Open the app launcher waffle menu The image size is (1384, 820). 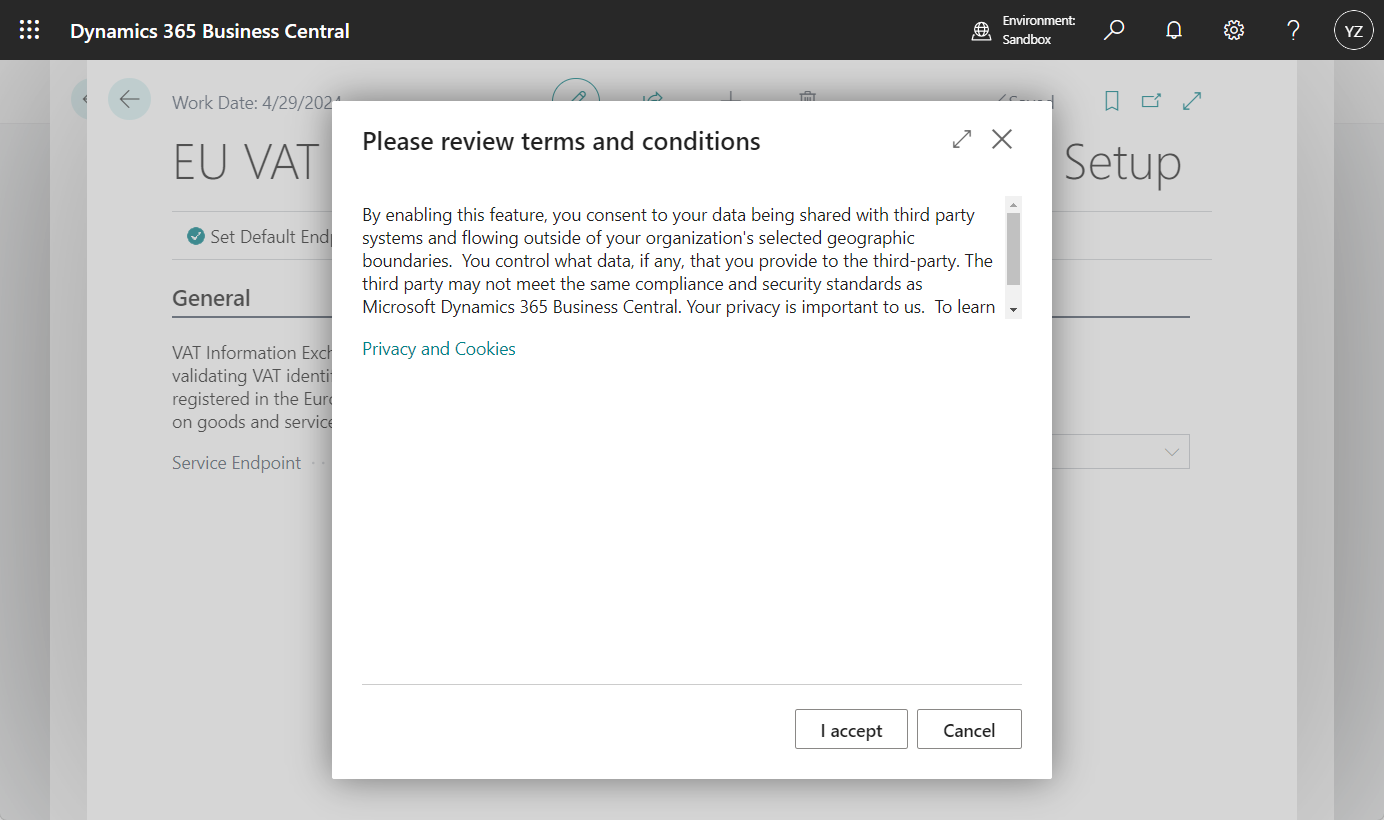pos(30,30)
